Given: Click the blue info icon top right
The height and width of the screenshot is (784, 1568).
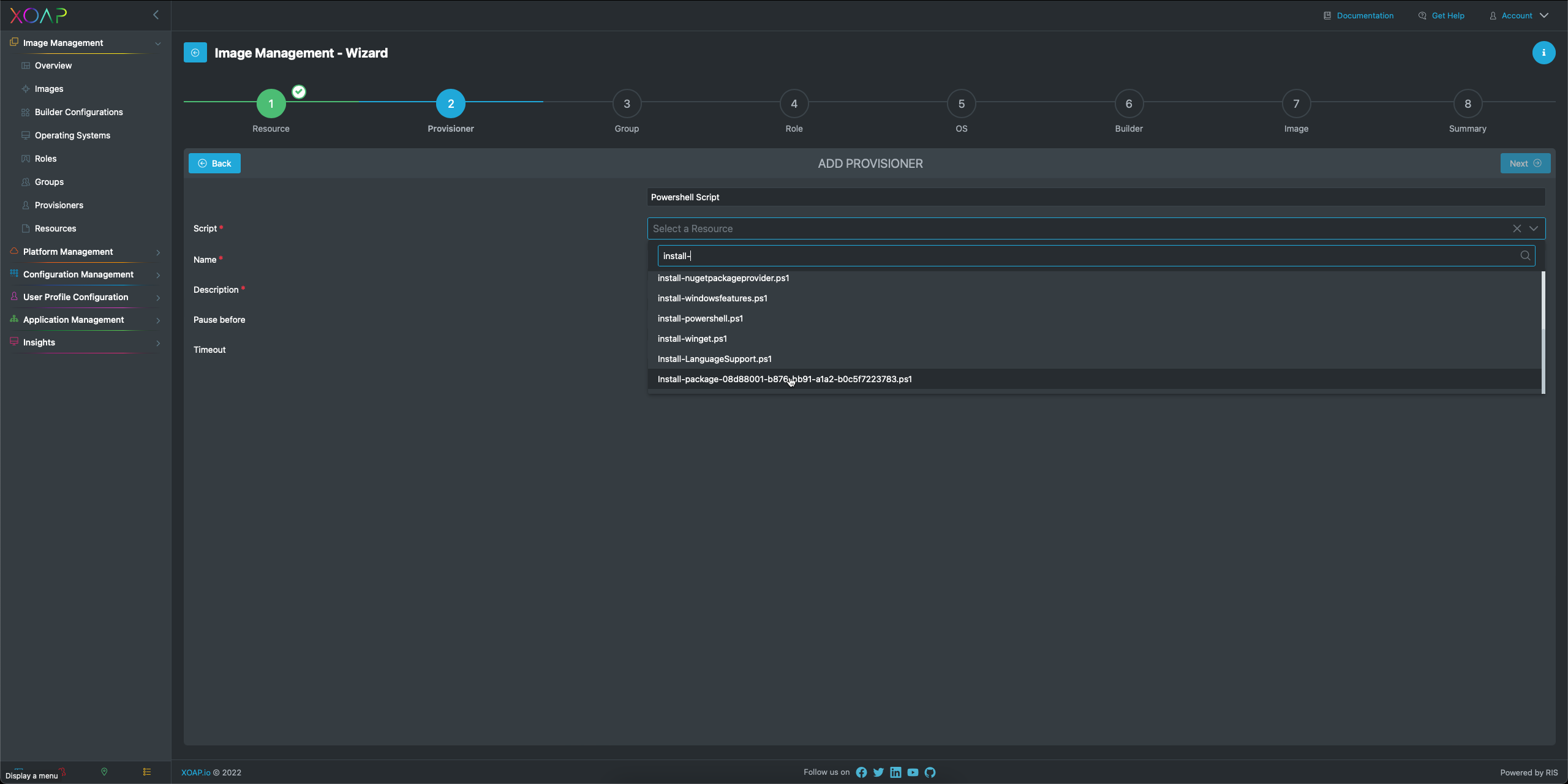Looking at the screenshot, I should point(1543,53).
